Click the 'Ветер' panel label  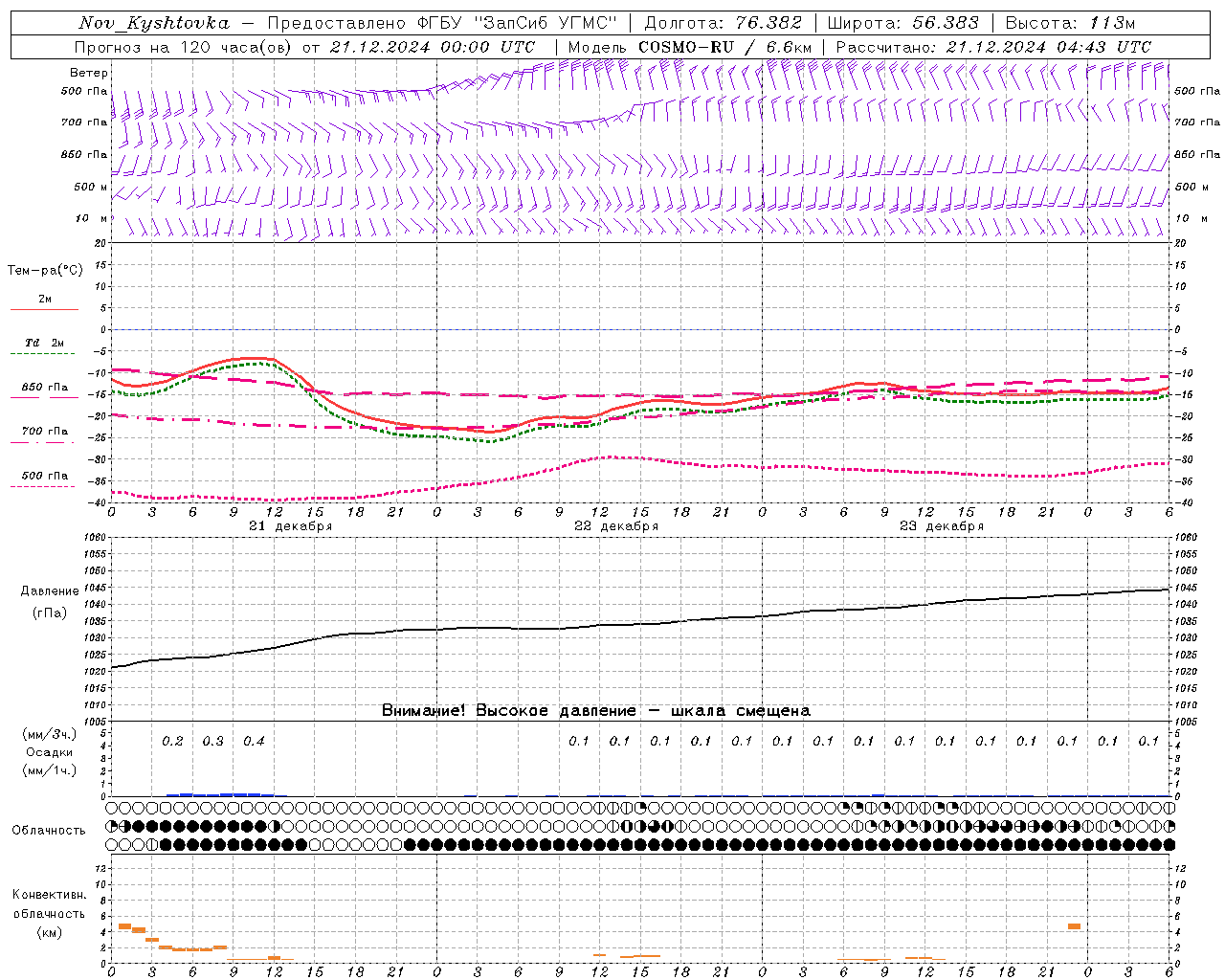89,73
